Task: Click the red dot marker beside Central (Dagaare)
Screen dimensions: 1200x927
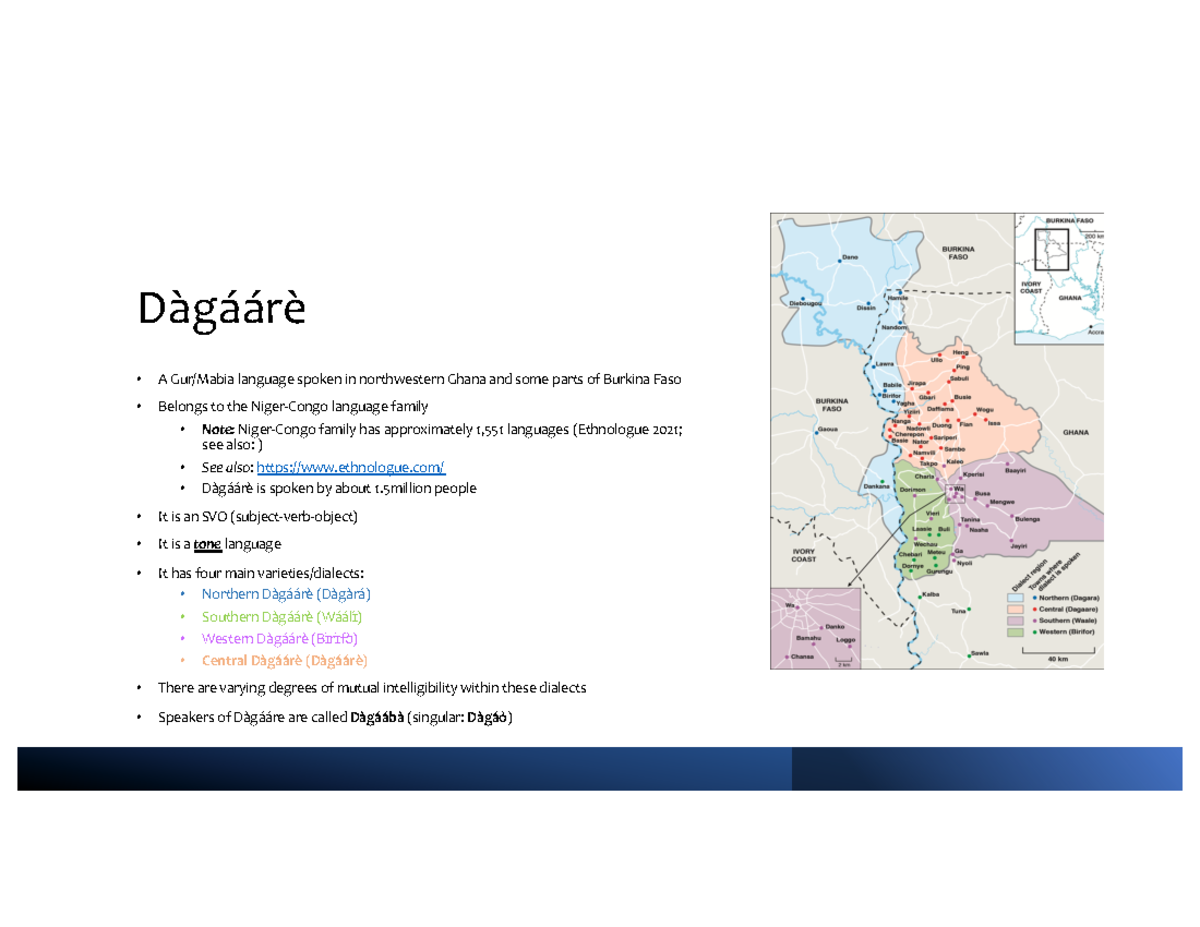Action: 1035,609
